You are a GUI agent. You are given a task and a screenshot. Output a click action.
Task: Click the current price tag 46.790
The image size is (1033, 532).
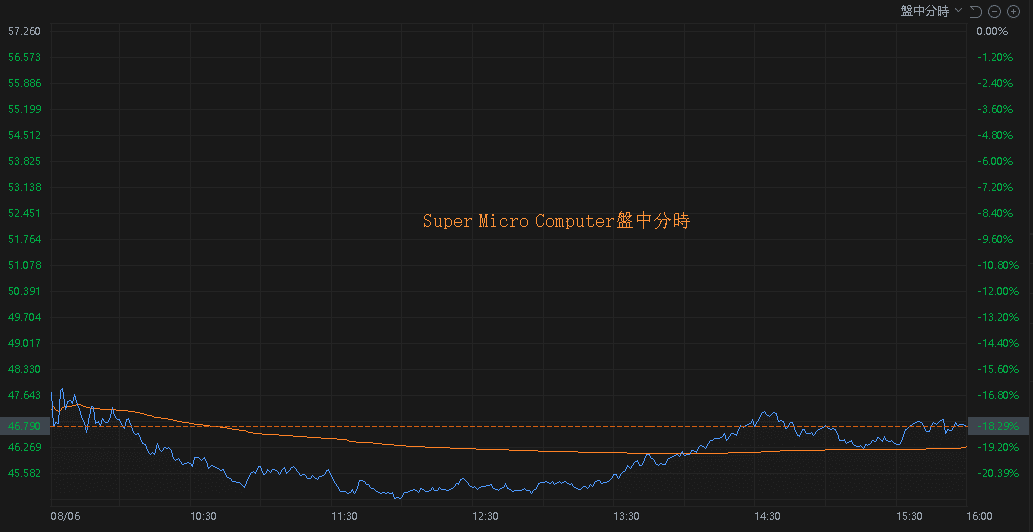24,427
